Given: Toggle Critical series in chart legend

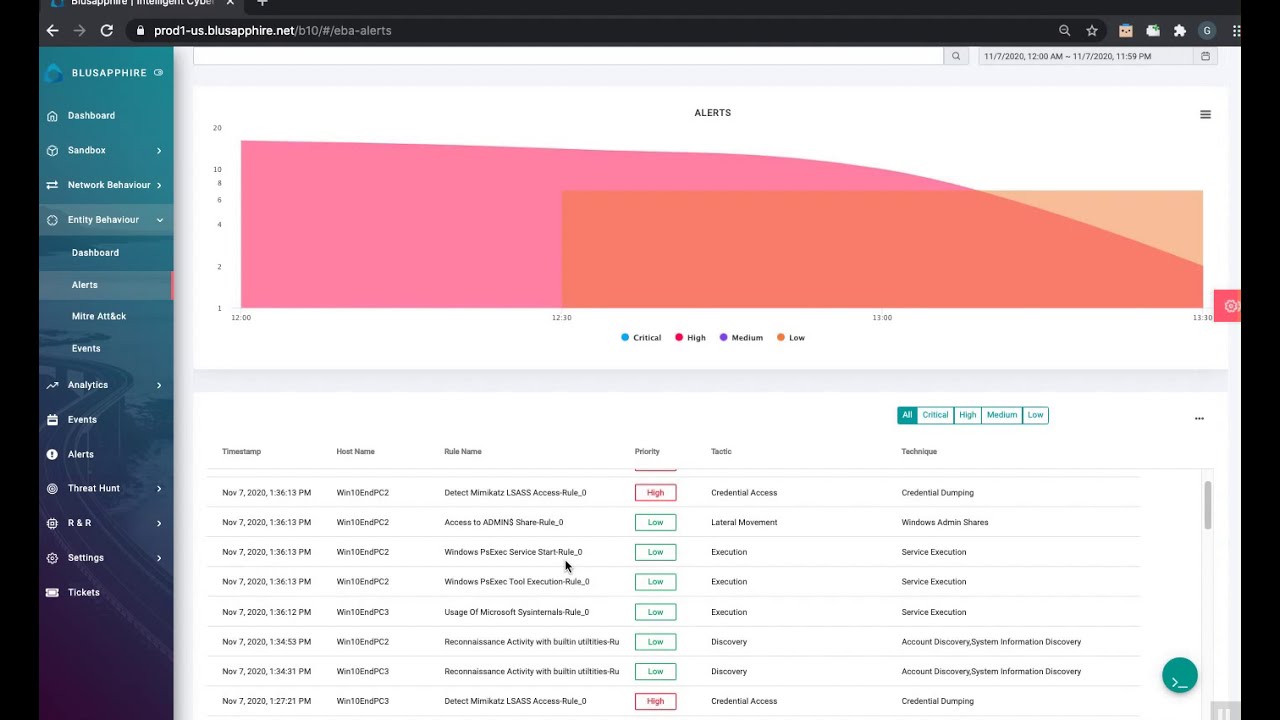Looking at the screenshot, I should point(641,338).
